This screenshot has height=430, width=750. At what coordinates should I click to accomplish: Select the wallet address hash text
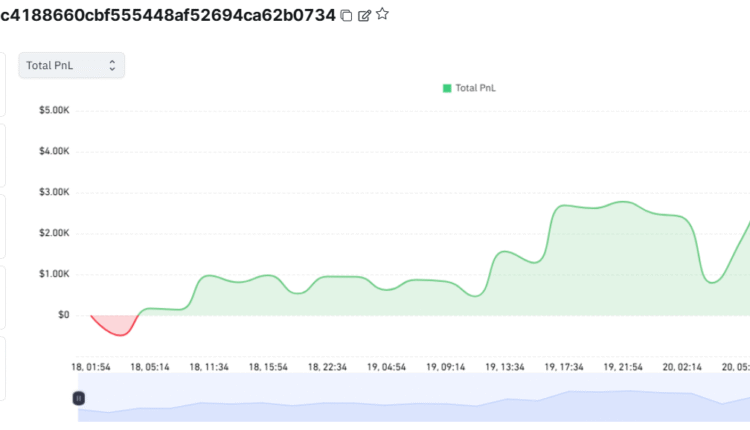click(x=167, y=15)
